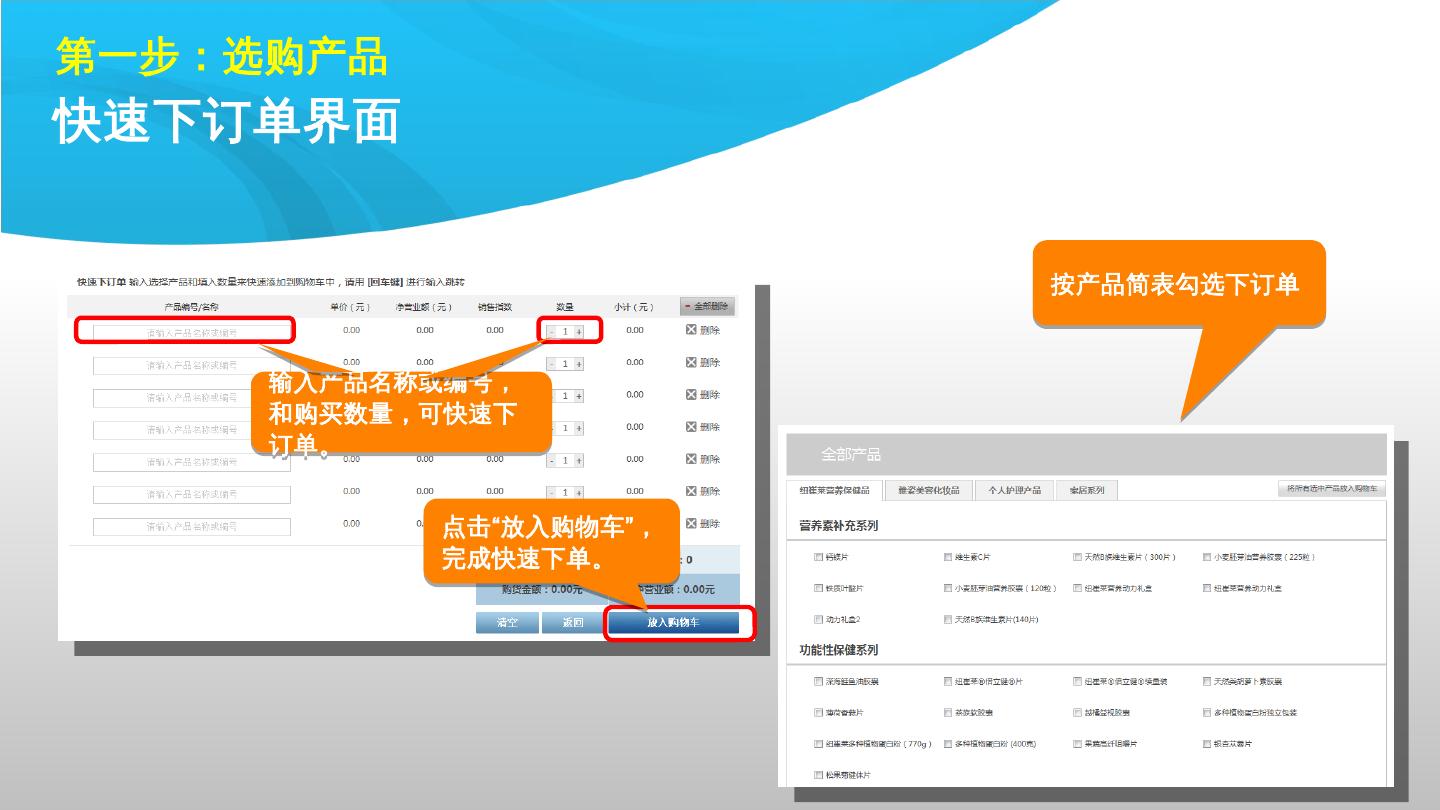The image size is (1440, 810).
Task: Increase quantity with plus in fifth order row
Action: click(579, 460)
